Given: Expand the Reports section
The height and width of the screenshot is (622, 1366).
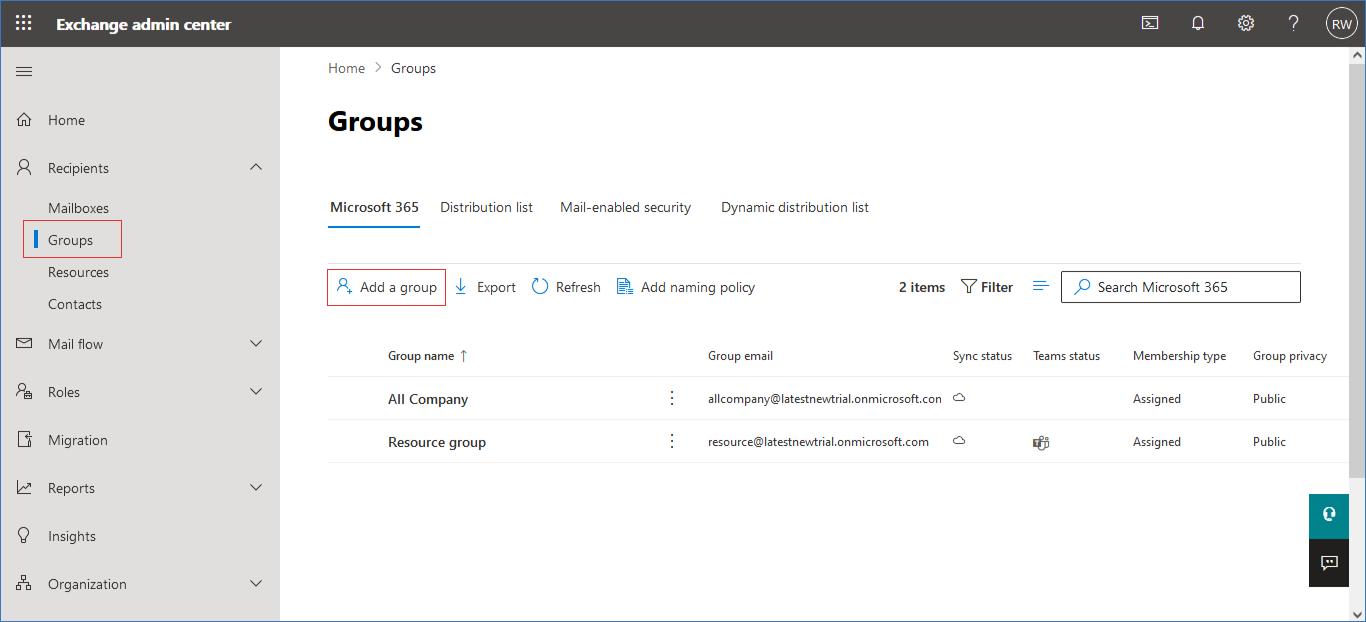Looking at the screenshot, I should pyautogui.click(x=256, y=488).
